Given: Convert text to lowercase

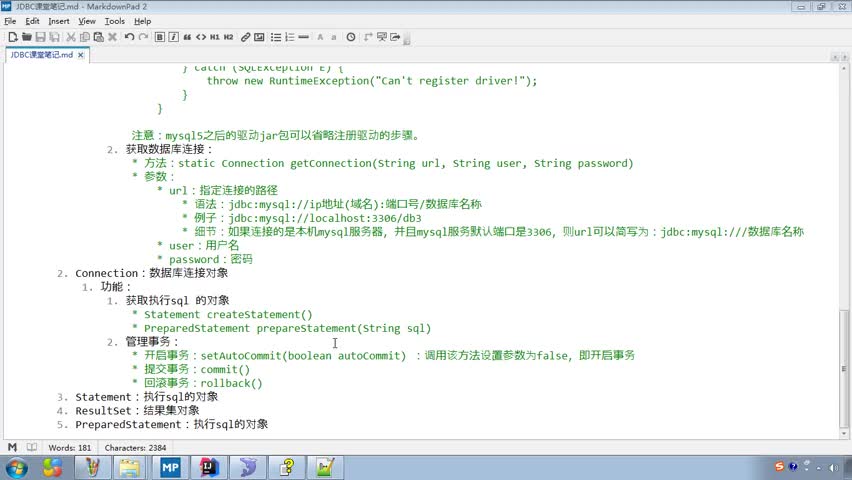Looking at the screenshot, I should pyautogui.click(x=334, y=37).
